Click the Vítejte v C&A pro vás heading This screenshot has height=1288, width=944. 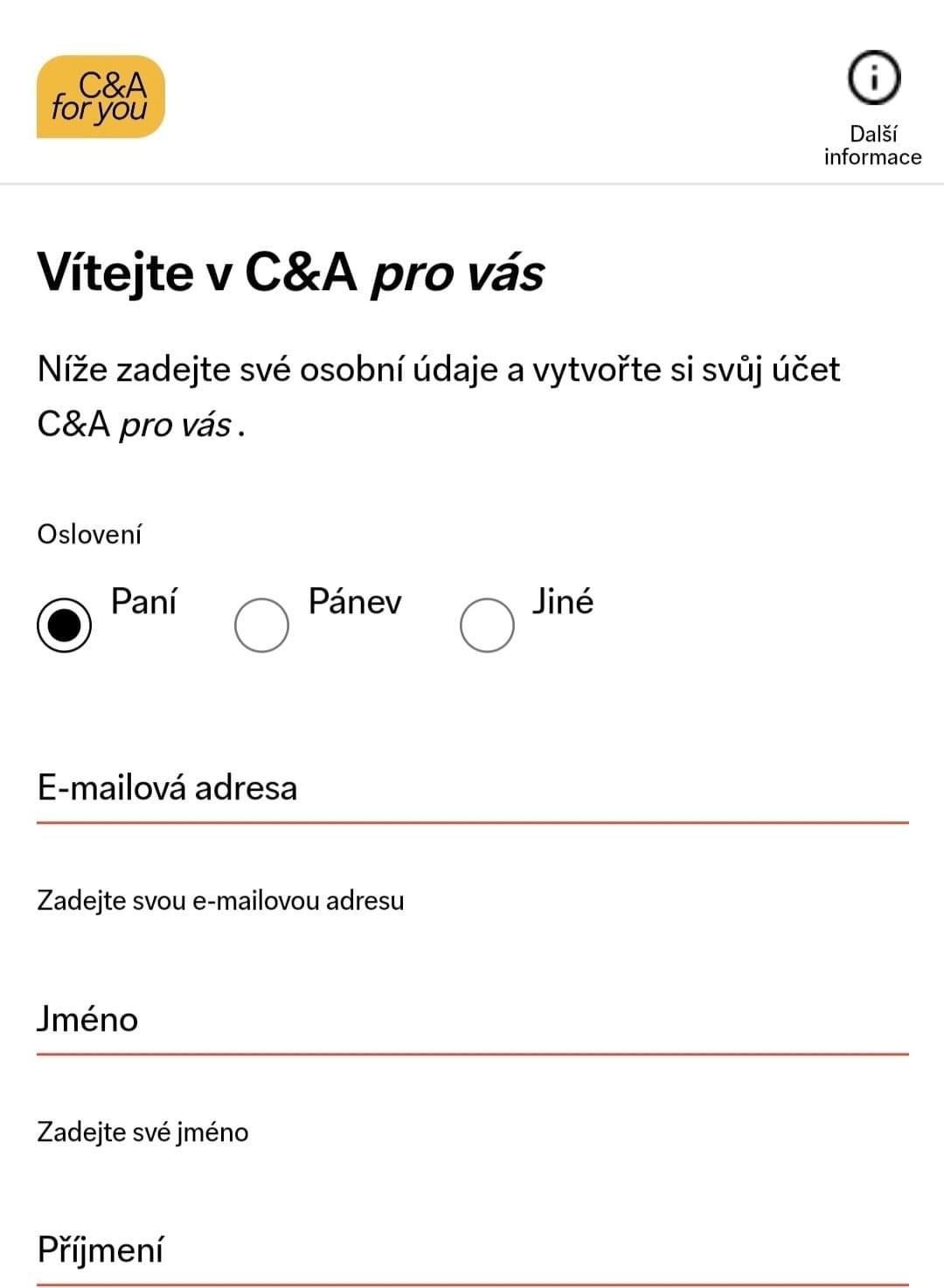point(291,272)
